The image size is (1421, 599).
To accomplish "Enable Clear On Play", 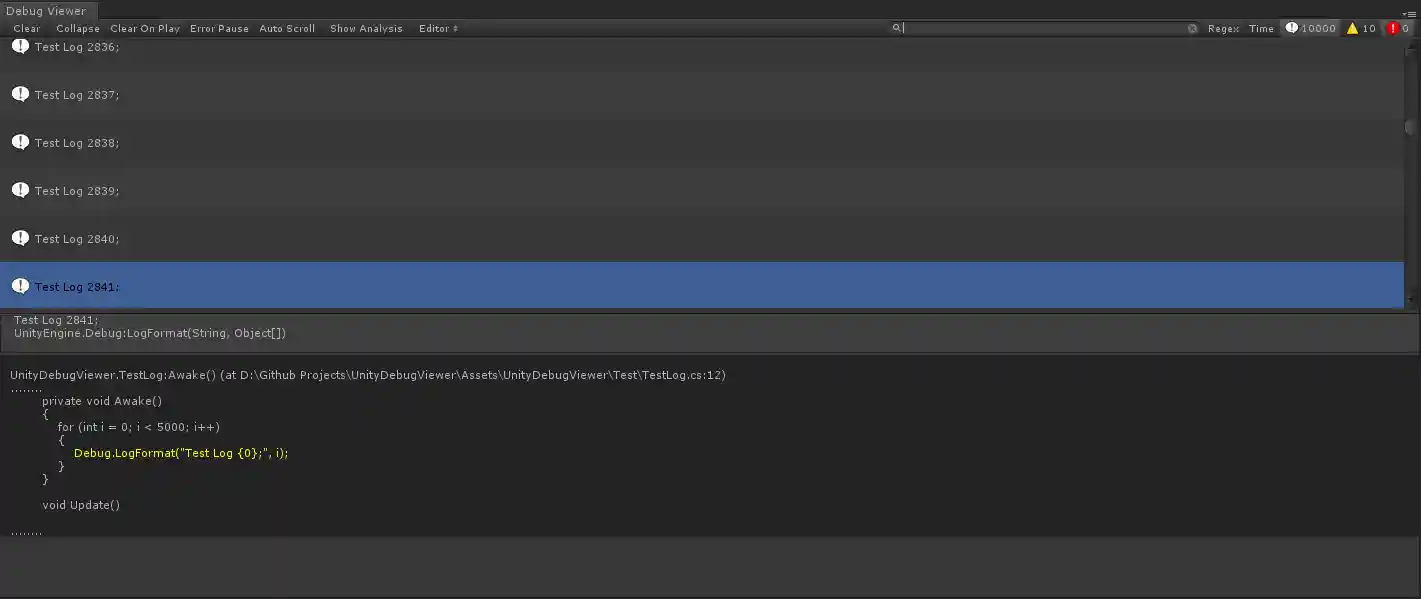I will [144, 28].
